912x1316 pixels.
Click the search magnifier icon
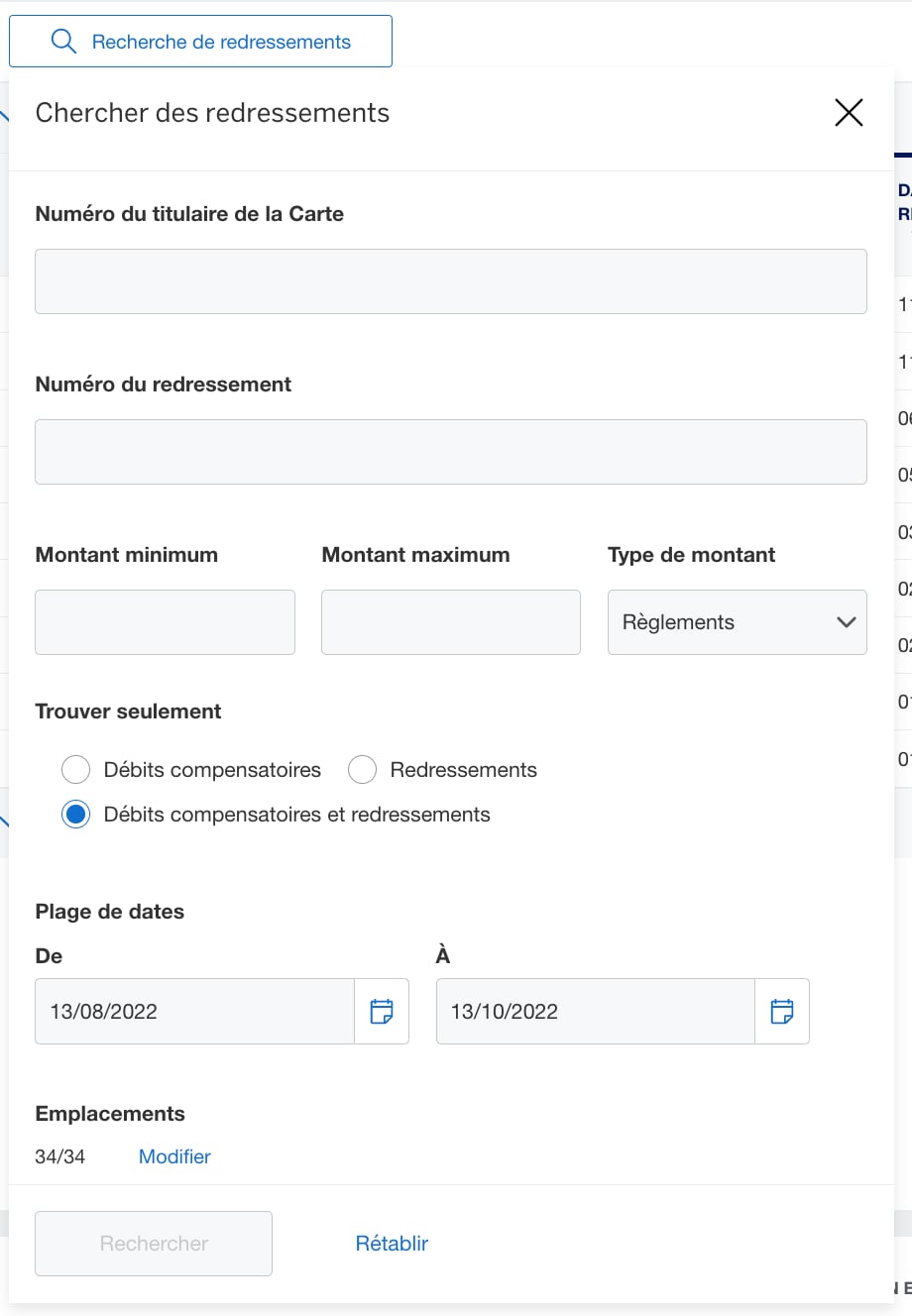[x=63, y=41]
